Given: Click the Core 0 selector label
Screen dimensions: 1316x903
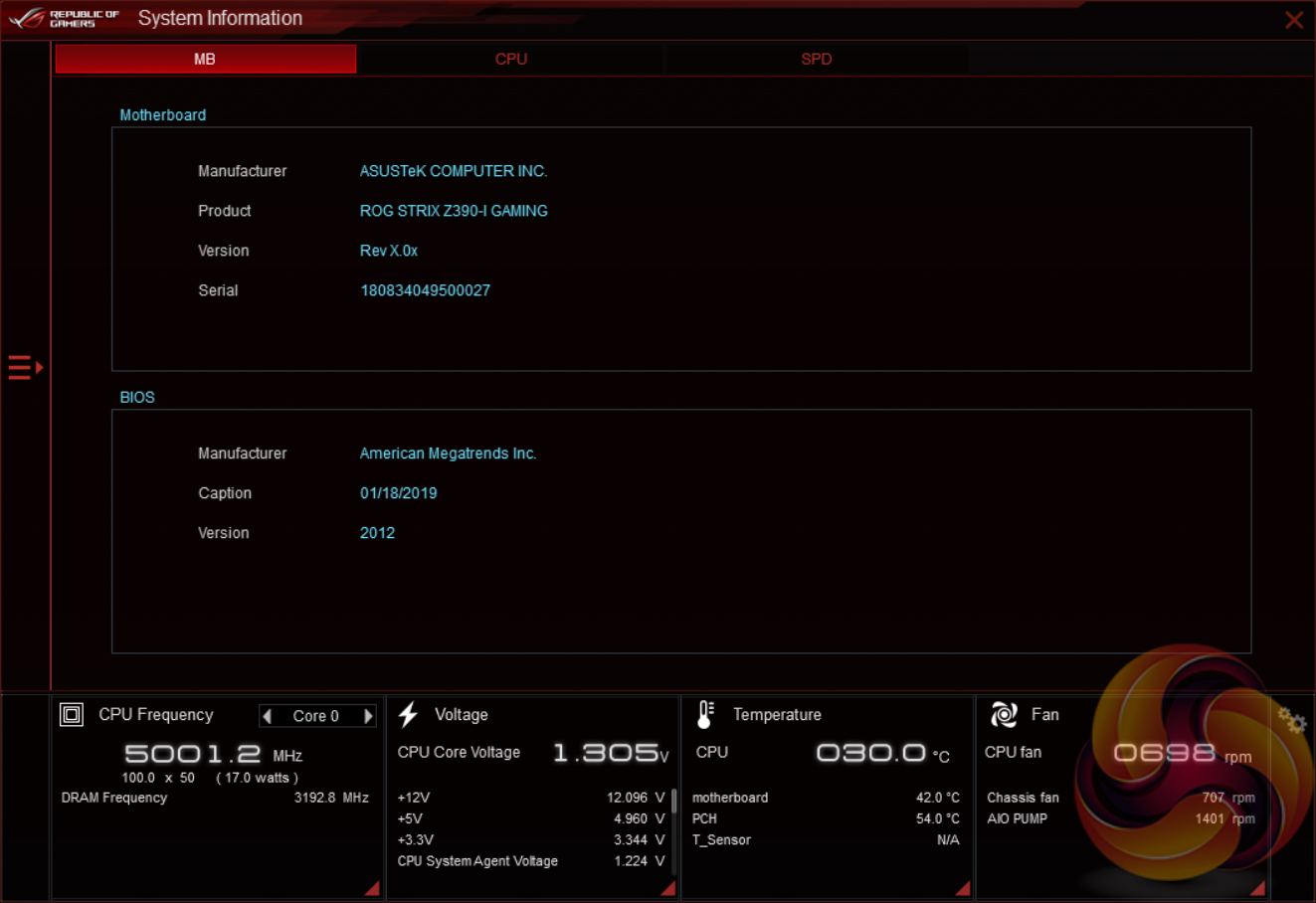Looking at the screenshot, I should [x=316, y=716].
